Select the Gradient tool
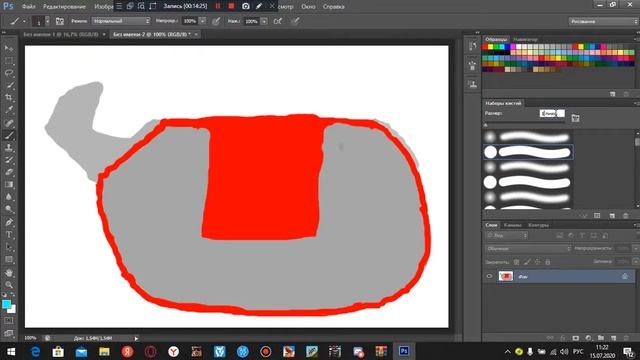640x360 pixels. (x=9, y=184)
